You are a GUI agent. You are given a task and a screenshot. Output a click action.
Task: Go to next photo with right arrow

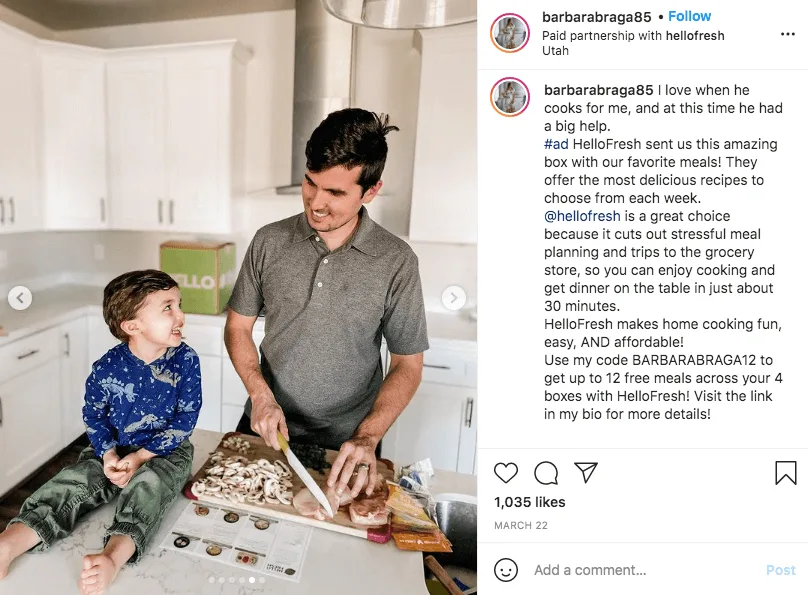click(x=453, y=298)
